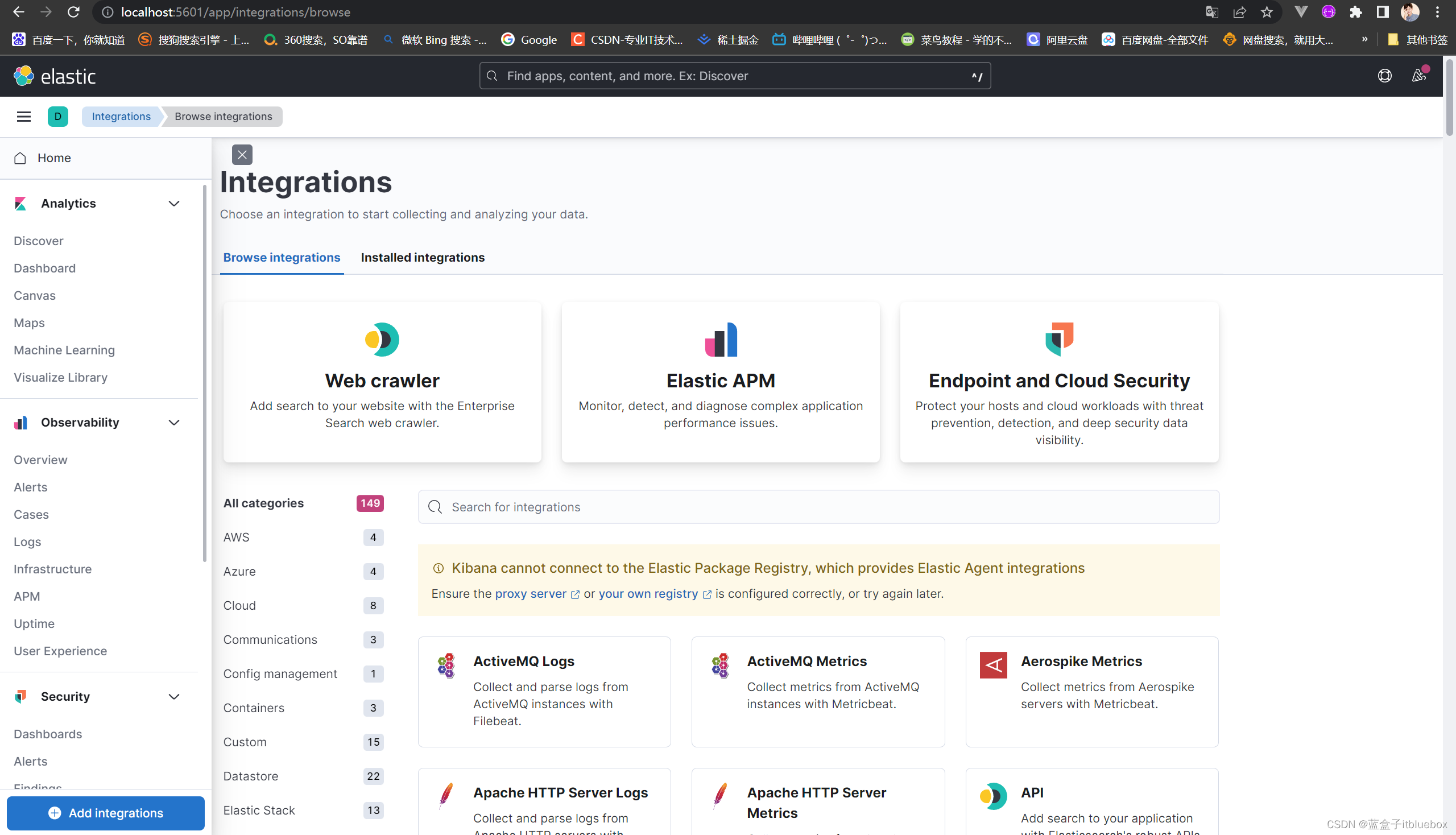The image size is (1456, 835).
Task: Open Elastic APM featured card
Action: (x=721, y=382)
